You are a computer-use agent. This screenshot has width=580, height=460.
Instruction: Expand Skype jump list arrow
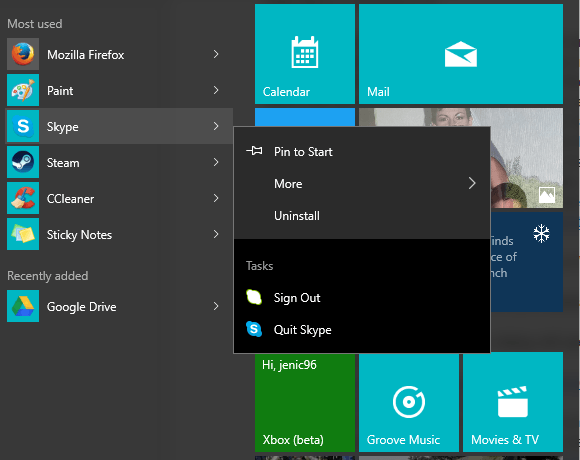pos(216,126)
